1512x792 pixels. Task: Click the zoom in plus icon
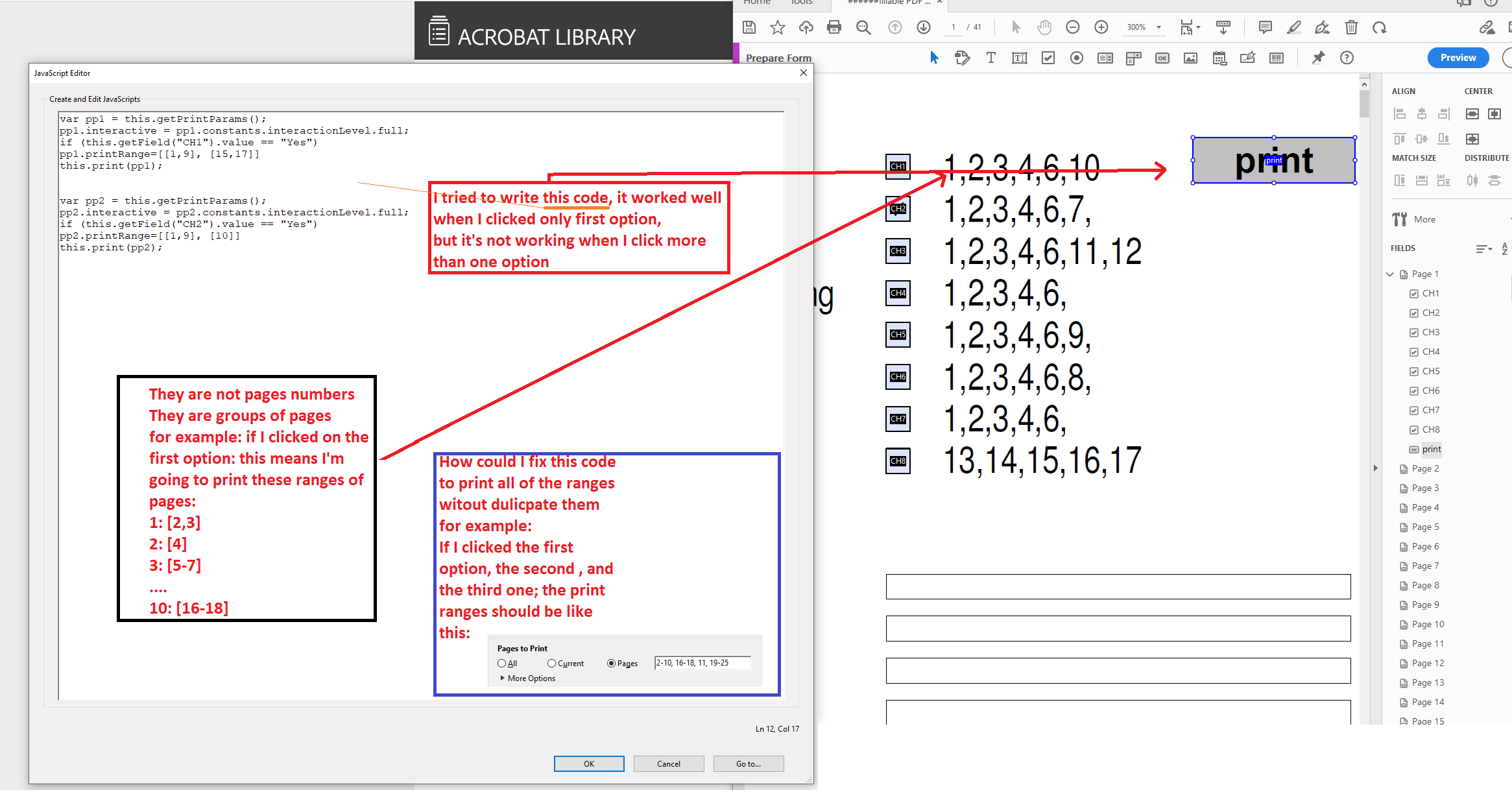pyautogui.click(x=1101, y=27)
